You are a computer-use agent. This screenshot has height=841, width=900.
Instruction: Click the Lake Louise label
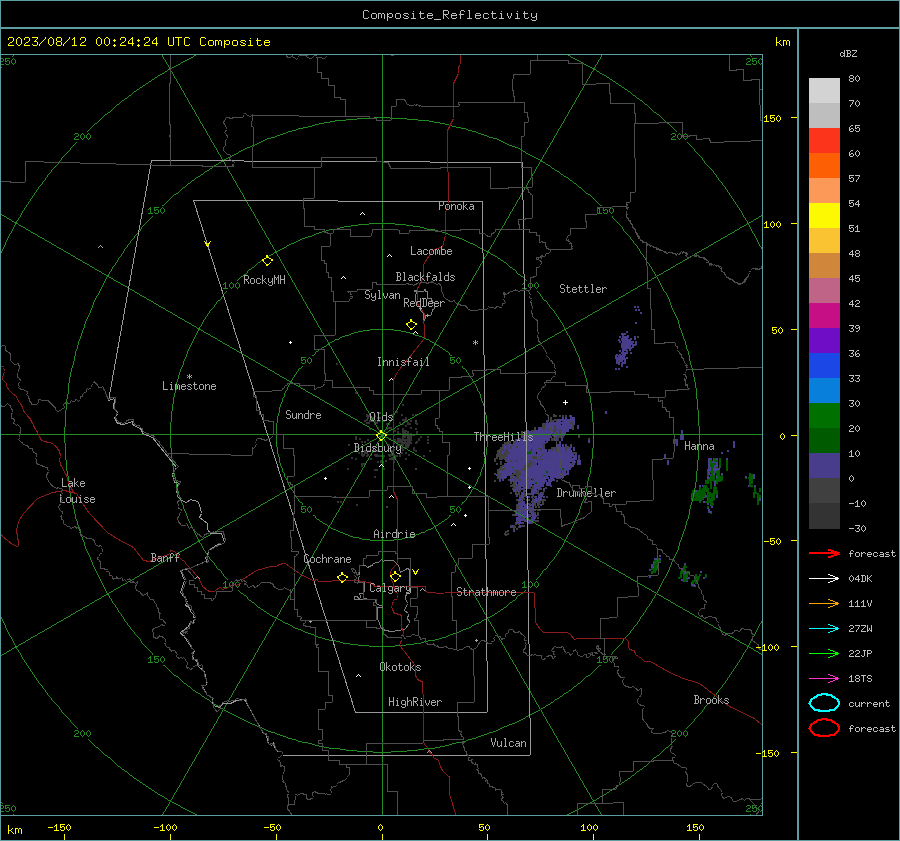click(77, 491)
